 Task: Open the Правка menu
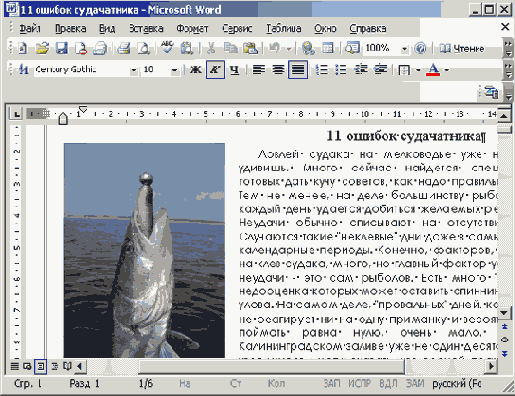pos(70,29)
